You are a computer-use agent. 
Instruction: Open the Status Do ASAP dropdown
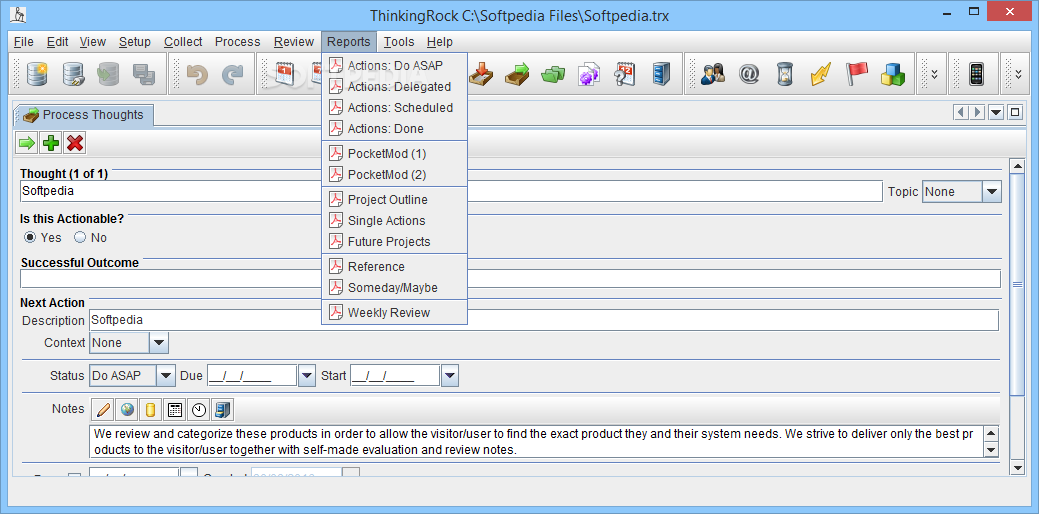(x=166, y=376)
